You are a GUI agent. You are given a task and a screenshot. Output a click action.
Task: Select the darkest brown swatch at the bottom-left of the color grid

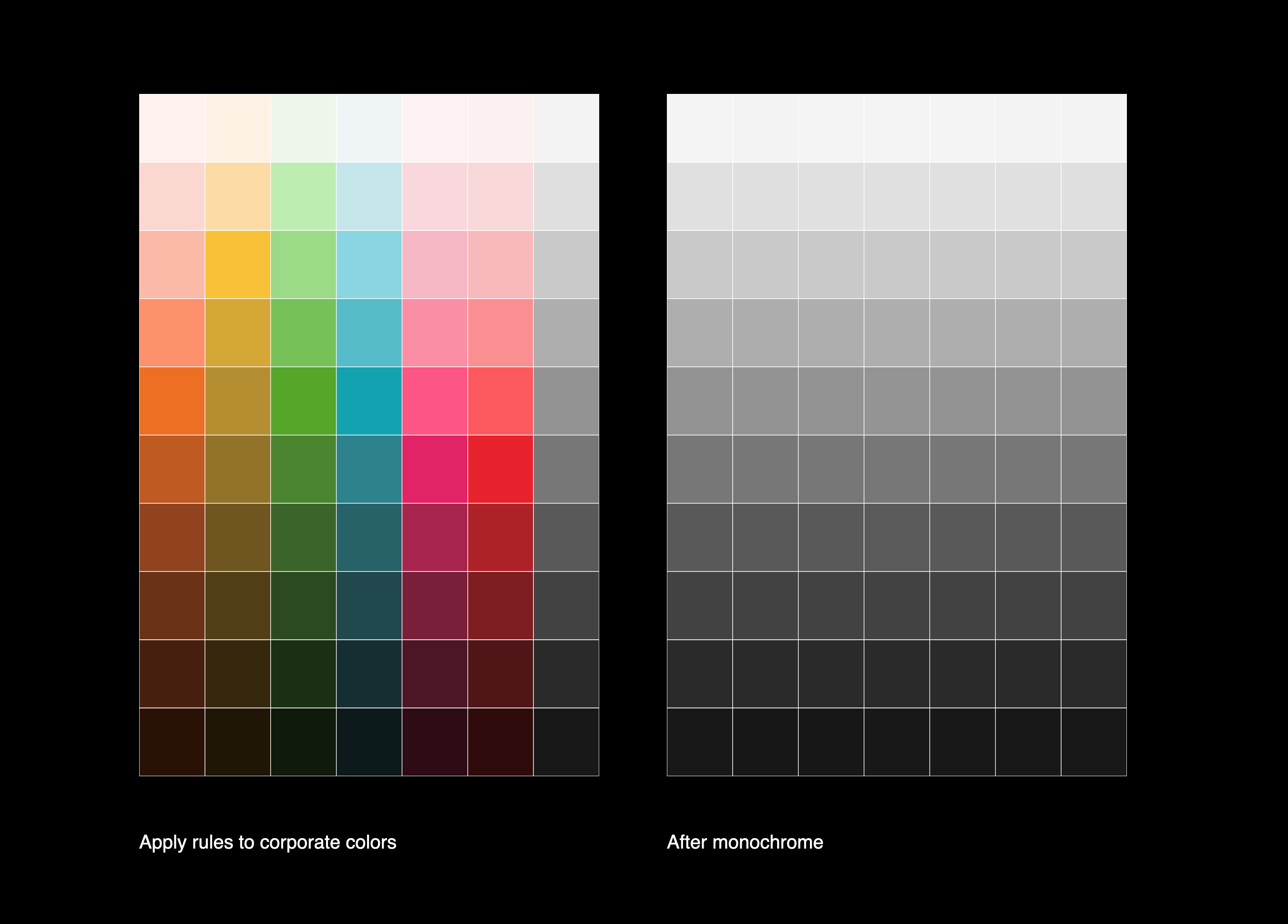(x=172, y=742)
